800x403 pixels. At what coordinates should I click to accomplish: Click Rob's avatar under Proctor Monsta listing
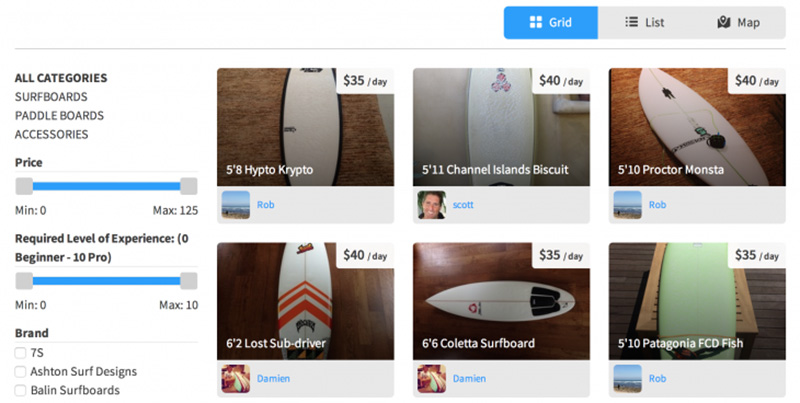tap(628, 205)
